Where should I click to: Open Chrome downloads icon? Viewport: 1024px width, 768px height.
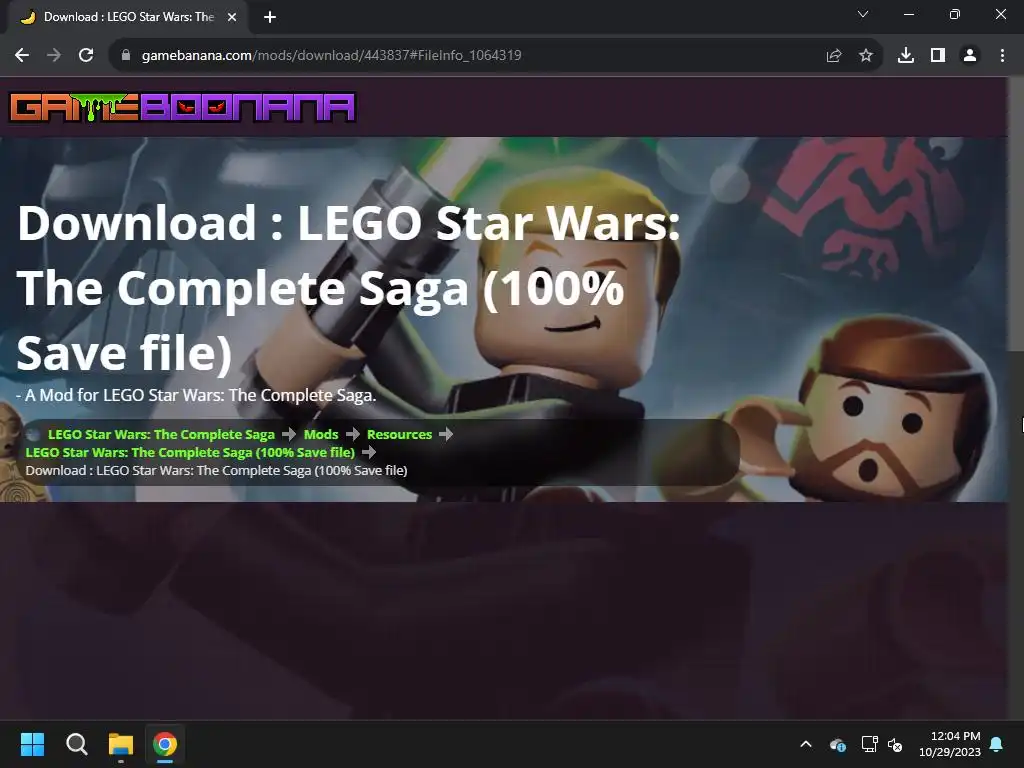(x=906, y=56)
